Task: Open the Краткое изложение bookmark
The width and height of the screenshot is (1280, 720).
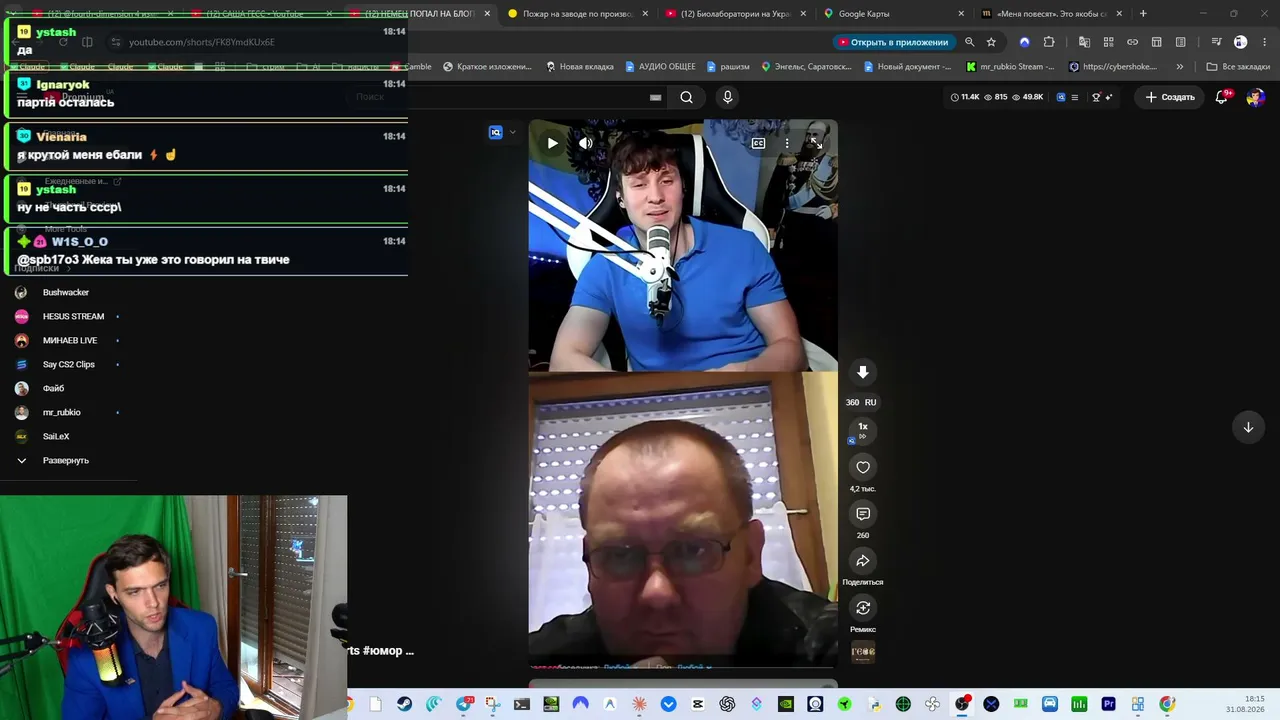Action: (x=487, y=67)
